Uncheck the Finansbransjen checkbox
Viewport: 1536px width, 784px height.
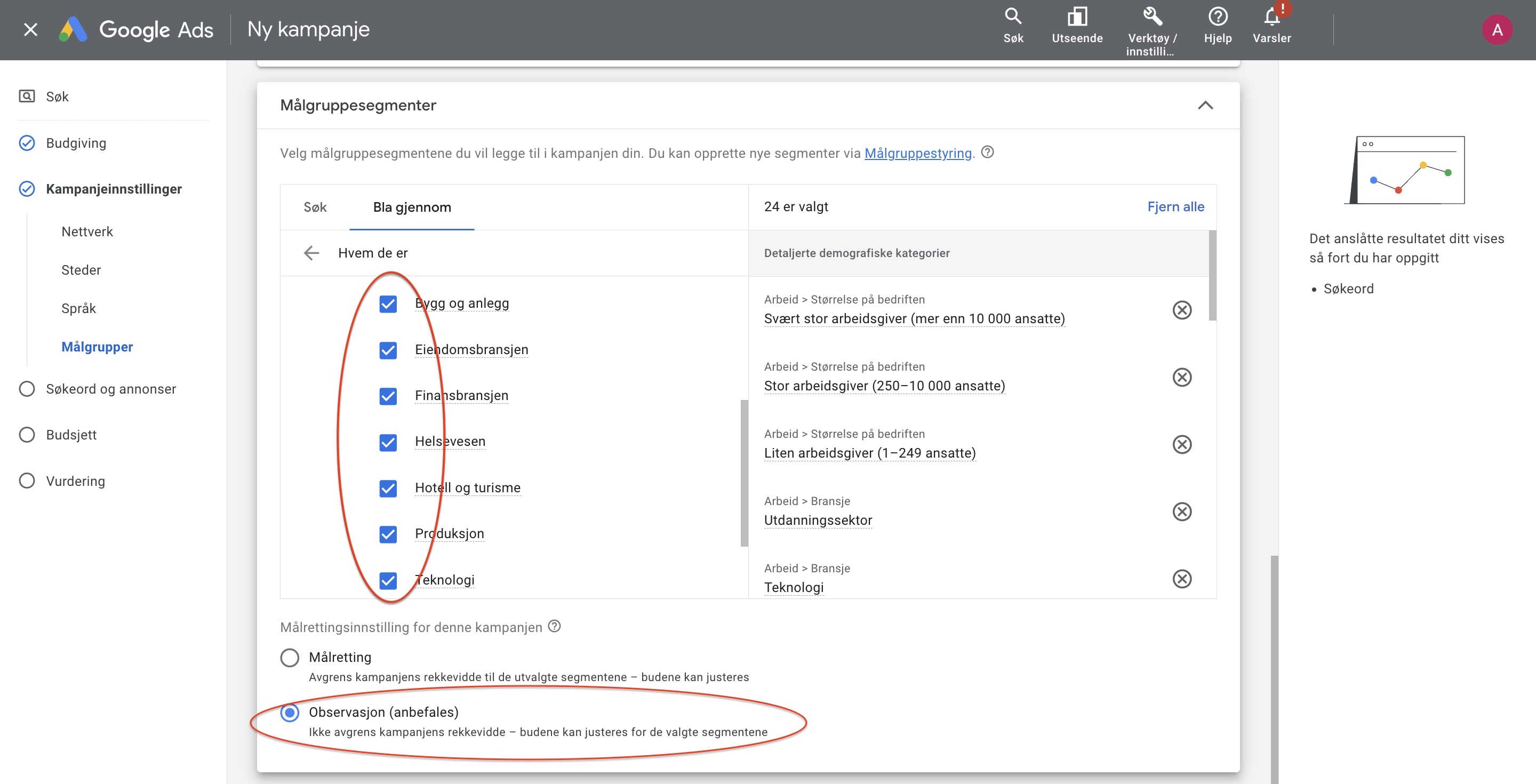388,396
